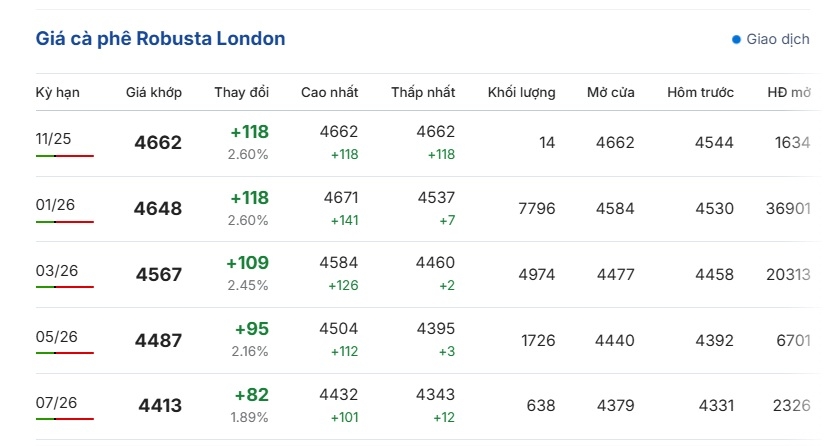Click the Thấp nhất column header
840x446 pixels.
pyautogui.click(x=423, y=92)
